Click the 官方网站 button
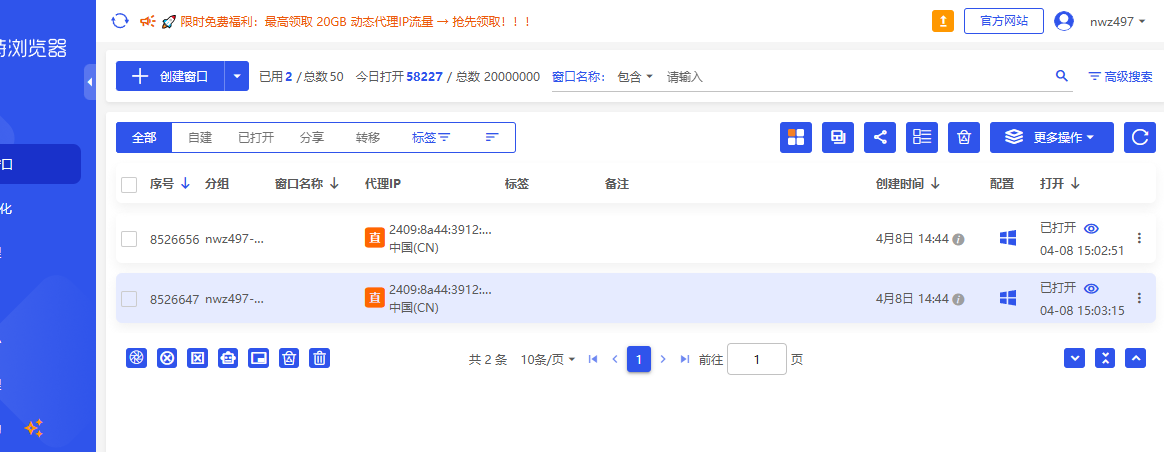This screenshot has height=452, width=1164. tap(1004, 21)
